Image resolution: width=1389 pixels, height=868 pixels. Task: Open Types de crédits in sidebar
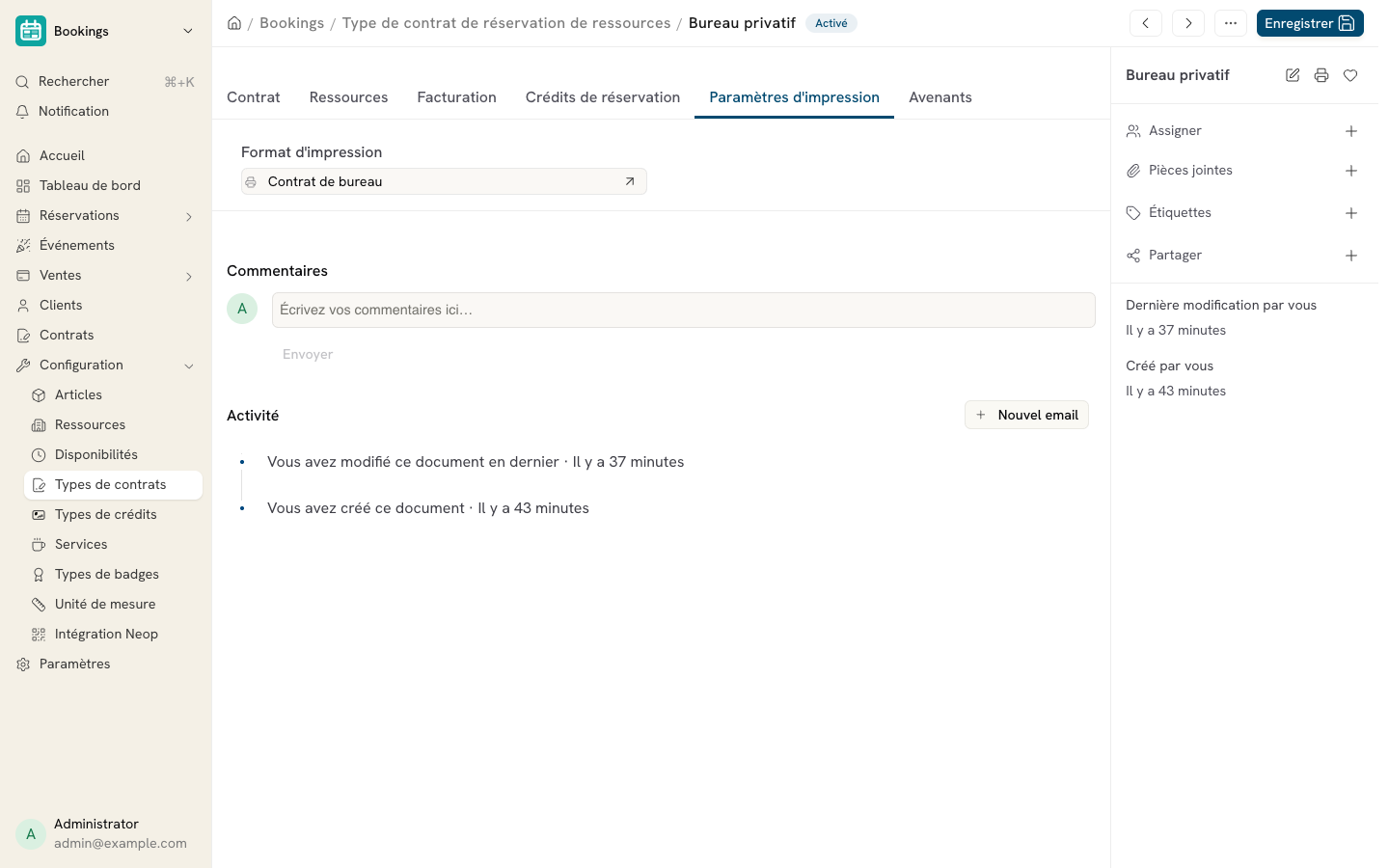point(113,514)
